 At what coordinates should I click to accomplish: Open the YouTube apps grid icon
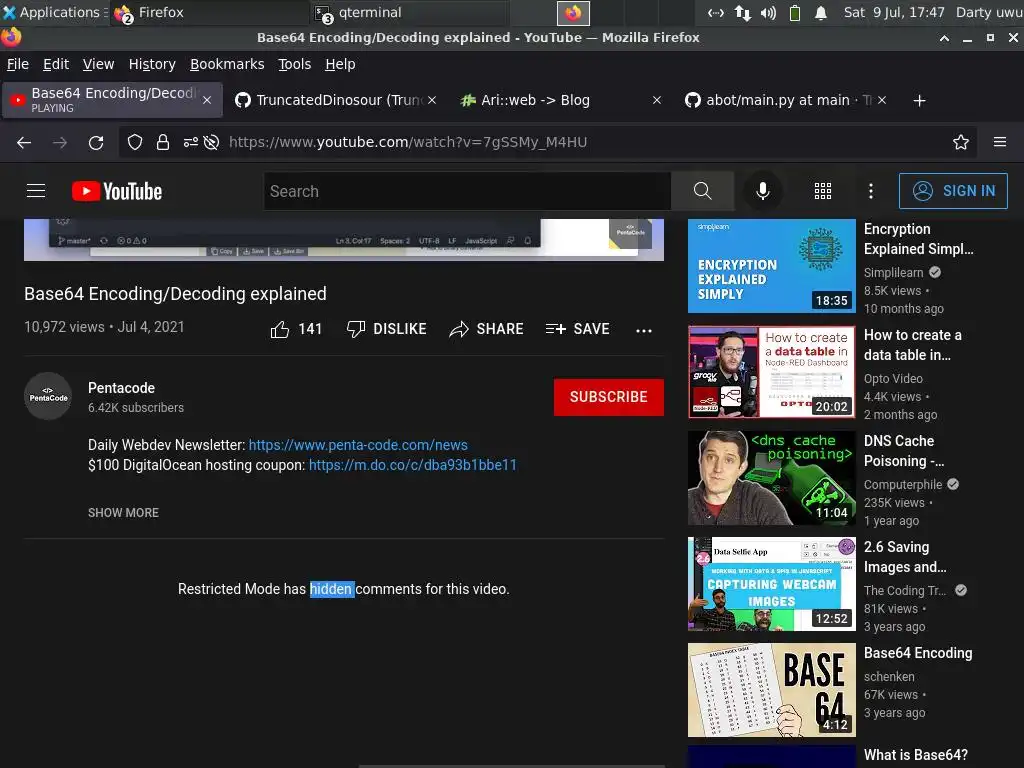point(823,191)
